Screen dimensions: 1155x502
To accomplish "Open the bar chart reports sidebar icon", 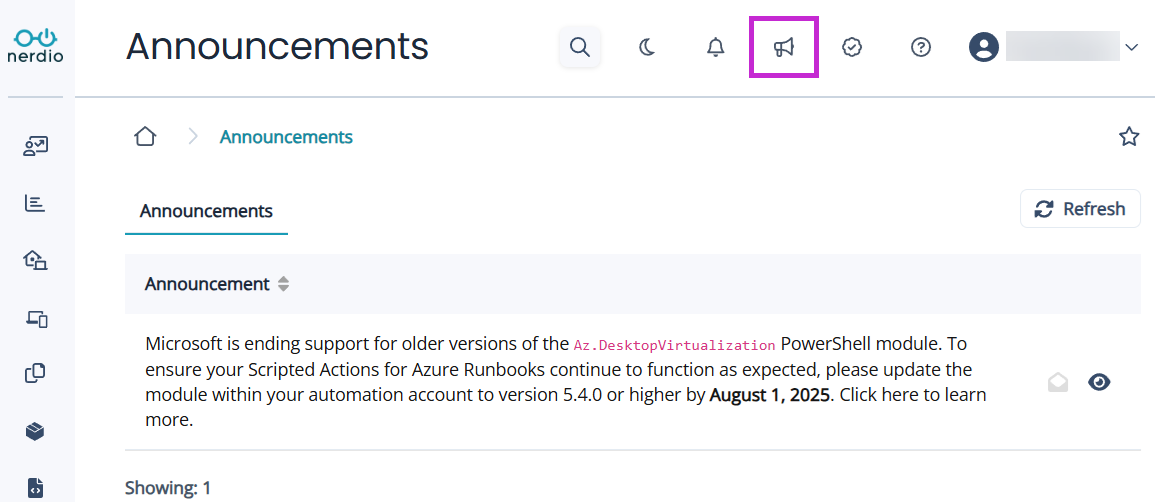I will (x=36, y=204).
